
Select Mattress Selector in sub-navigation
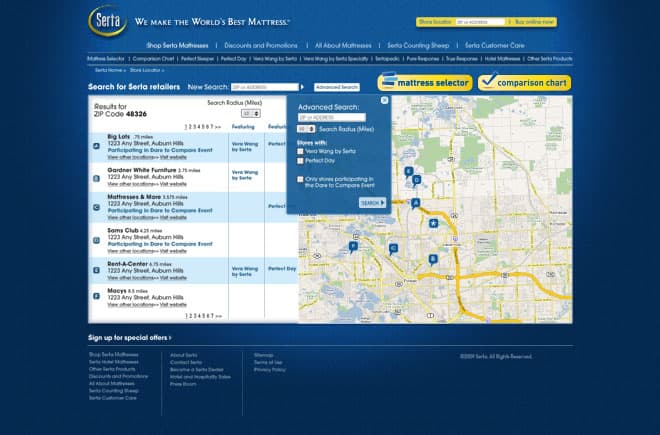(x=106, y=59)
